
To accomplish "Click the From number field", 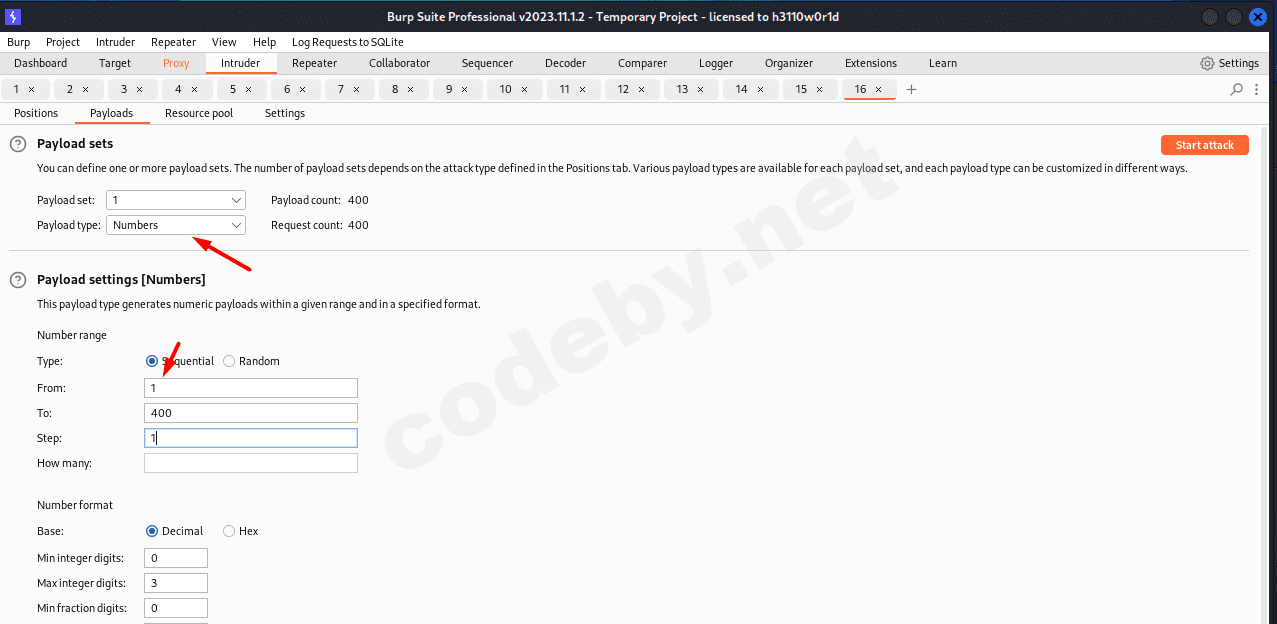I will [251, 388].
